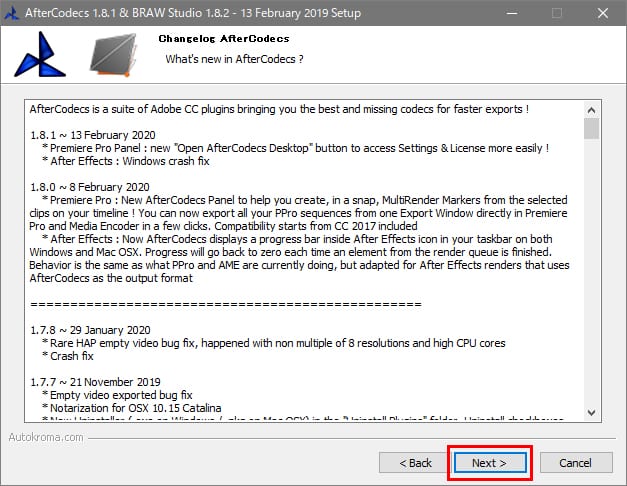
Task: Click the 'Changelog AfterCodecs' heading
Action: (x=224, y=38)
